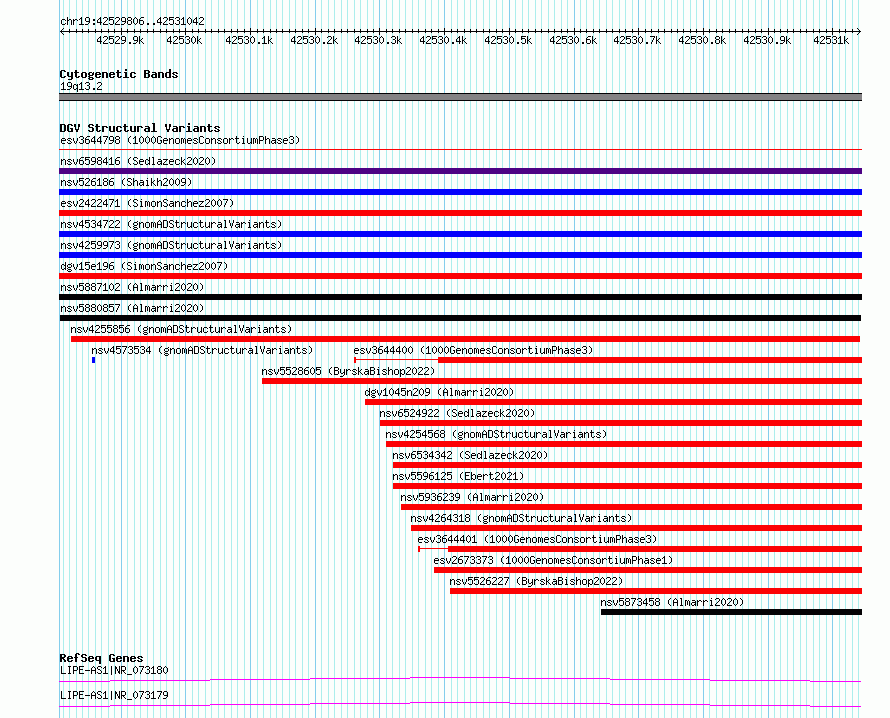Image resolution: width=890 pixels, height=718 pixels.
Task: Open the nsv4573534 gnomADStructuralVariants label
Action: [x=202, y=350]
